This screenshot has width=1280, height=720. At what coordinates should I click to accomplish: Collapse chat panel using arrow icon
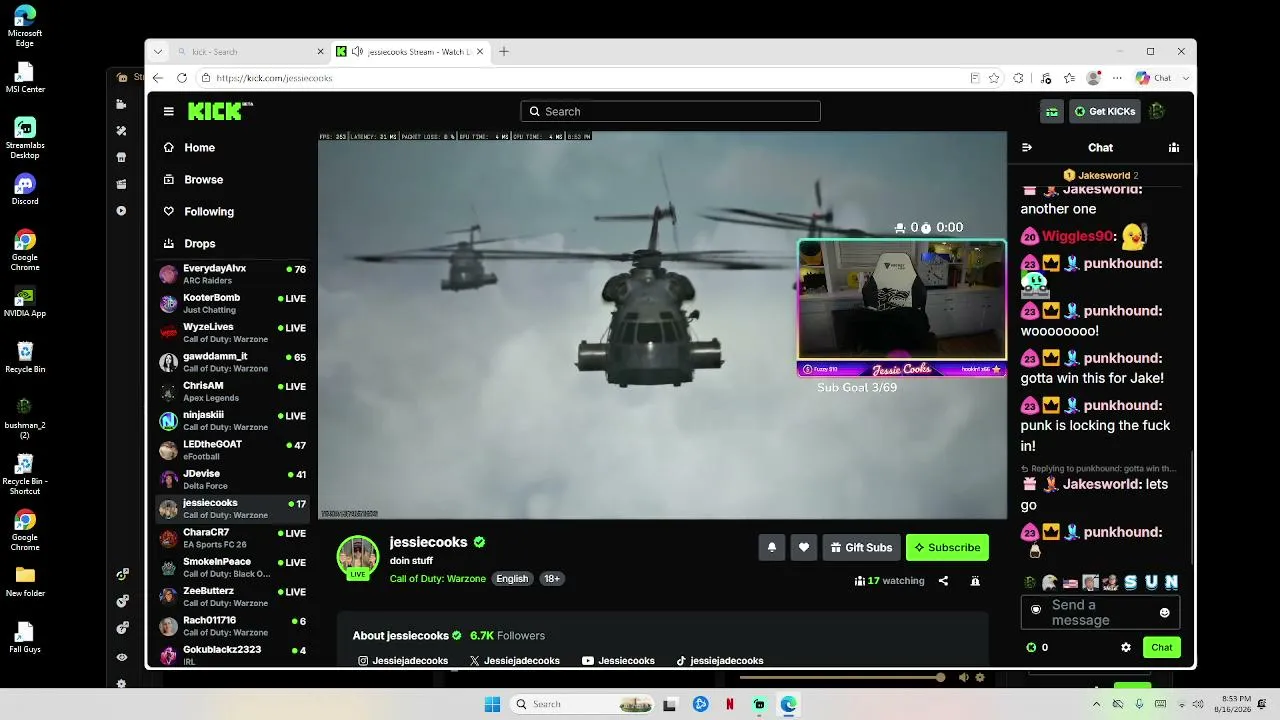click(1026, 147)
